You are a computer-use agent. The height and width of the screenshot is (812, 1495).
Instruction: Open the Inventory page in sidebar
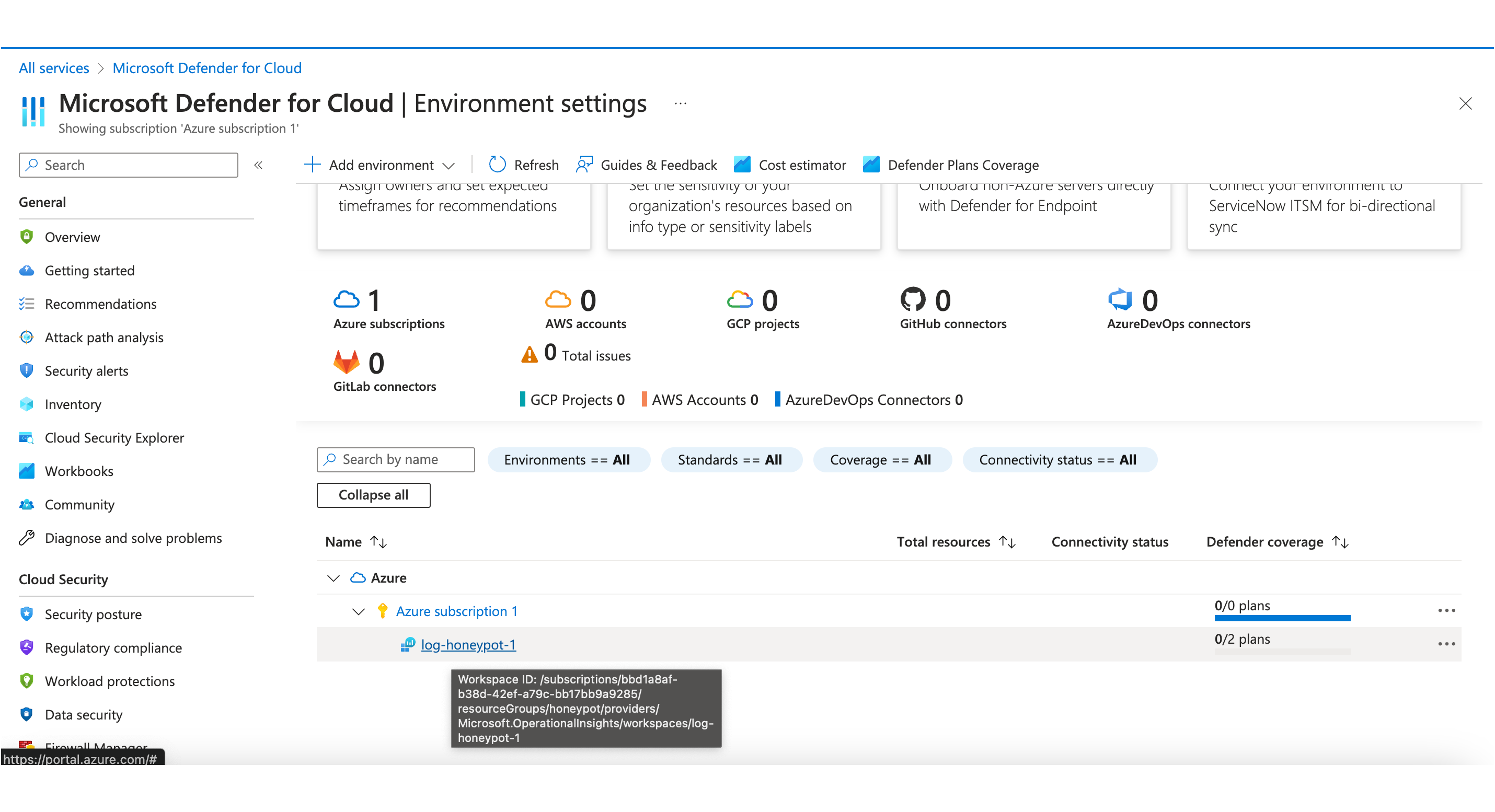click(73, 404)
